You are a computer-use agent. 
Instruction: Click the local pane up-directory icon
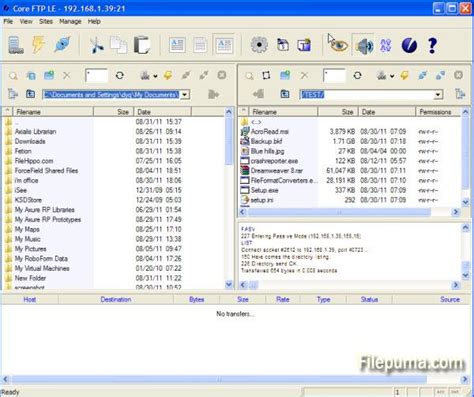tap(30, 94)
